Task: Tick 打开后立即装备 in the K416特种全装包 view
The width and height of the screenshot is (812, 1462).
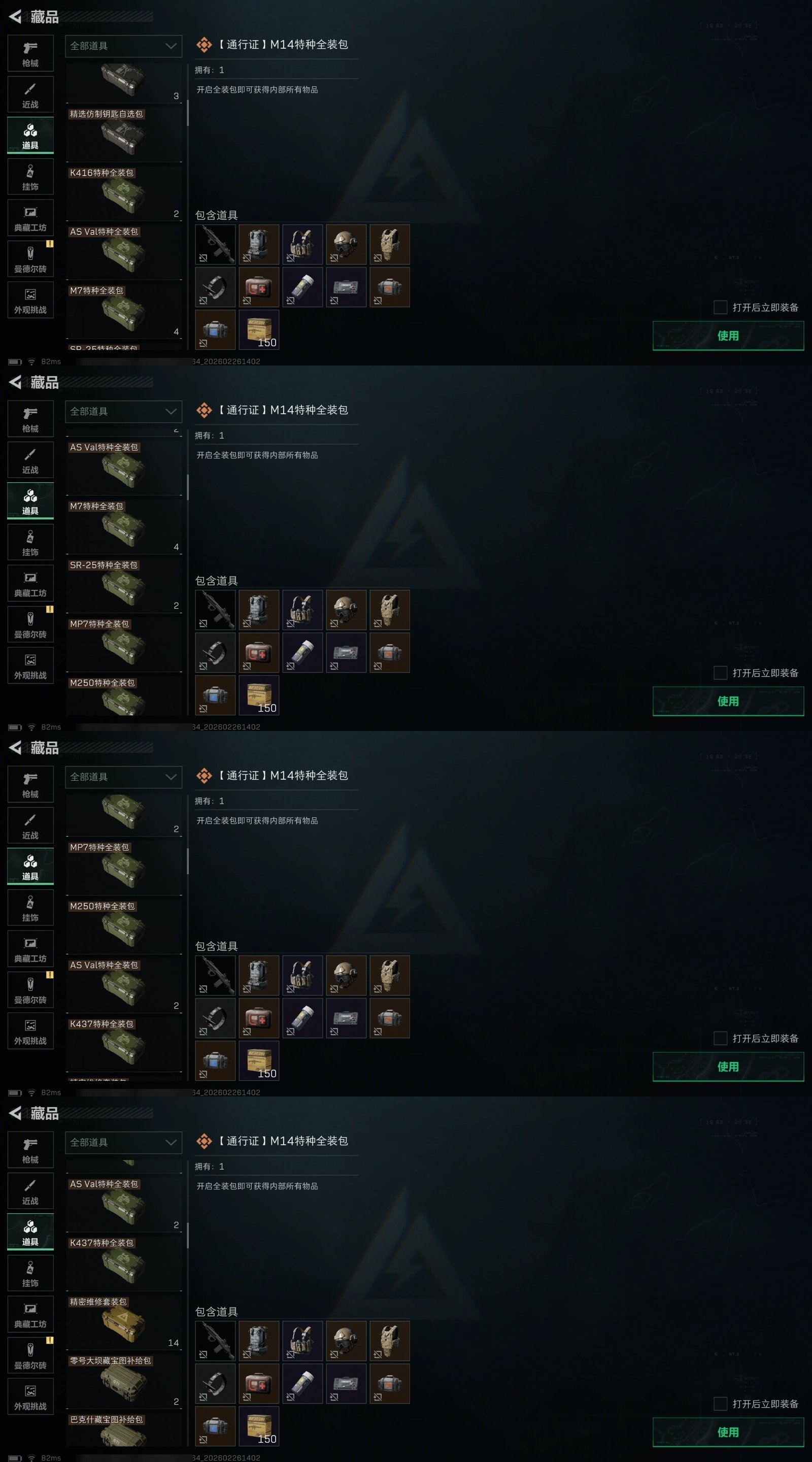Action: pos(720,307)
